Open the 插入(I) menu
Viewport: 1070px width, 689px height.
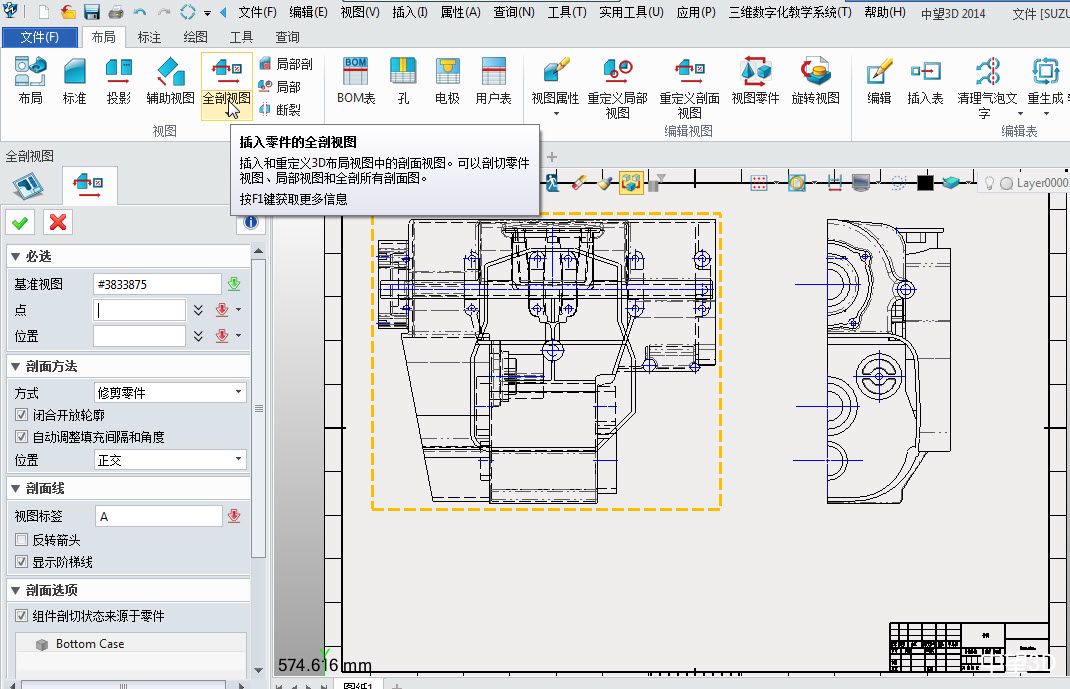click(410, 12)
